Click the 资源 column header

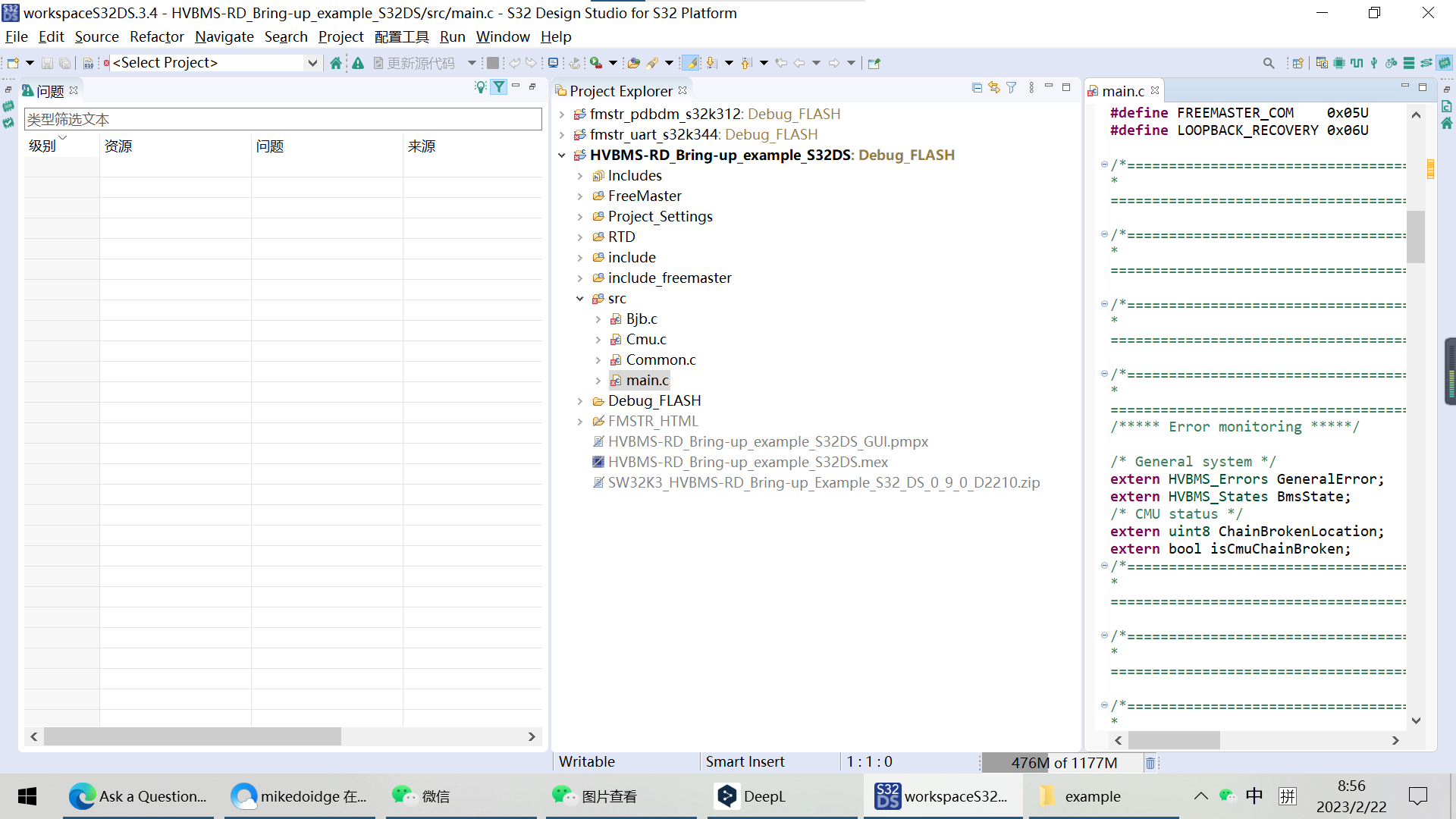[x=118, y=146]
